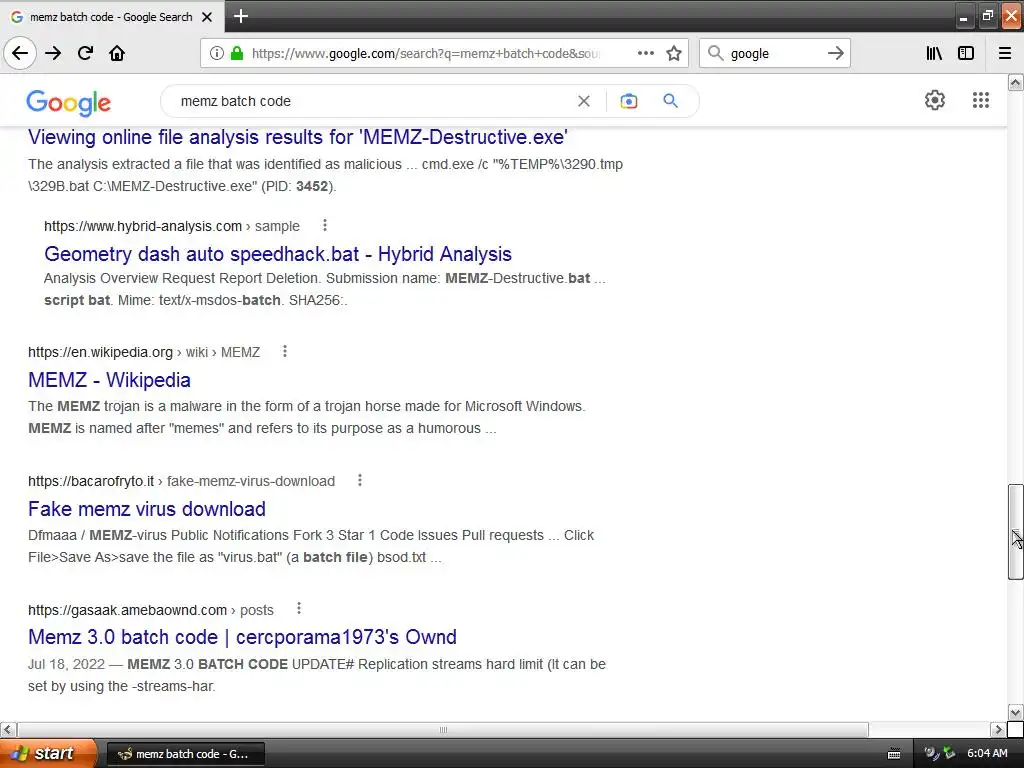Viewport: 1024px width, 768px height.
Task: Open options menu beside hybrid-analysis.com result
Action: pos(325,225)
